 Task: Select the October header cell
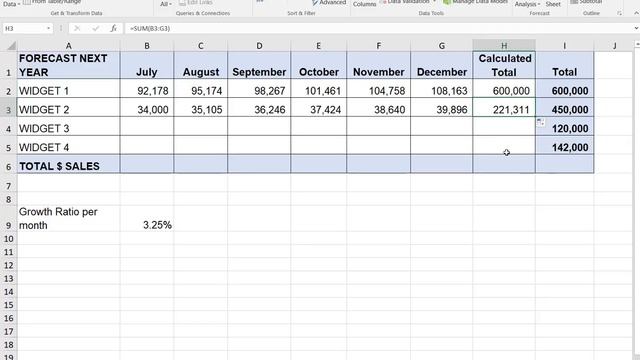(318, 65)
